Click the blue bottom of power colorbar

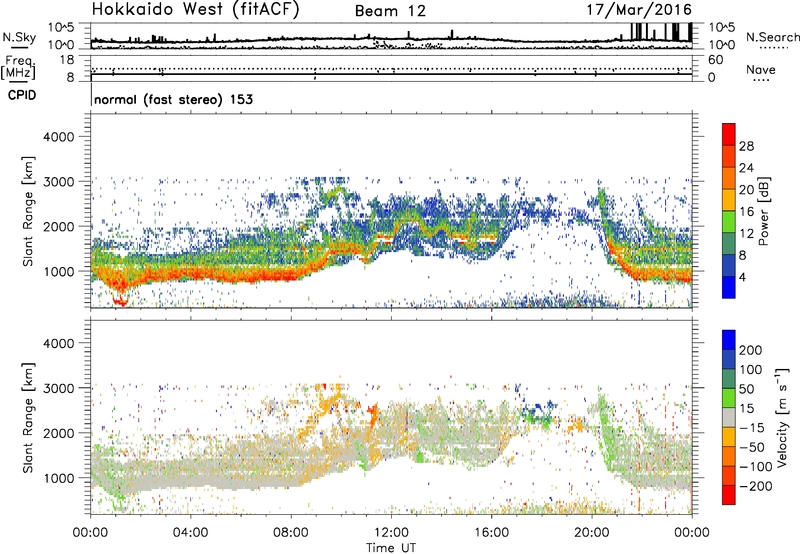(729, 287)
